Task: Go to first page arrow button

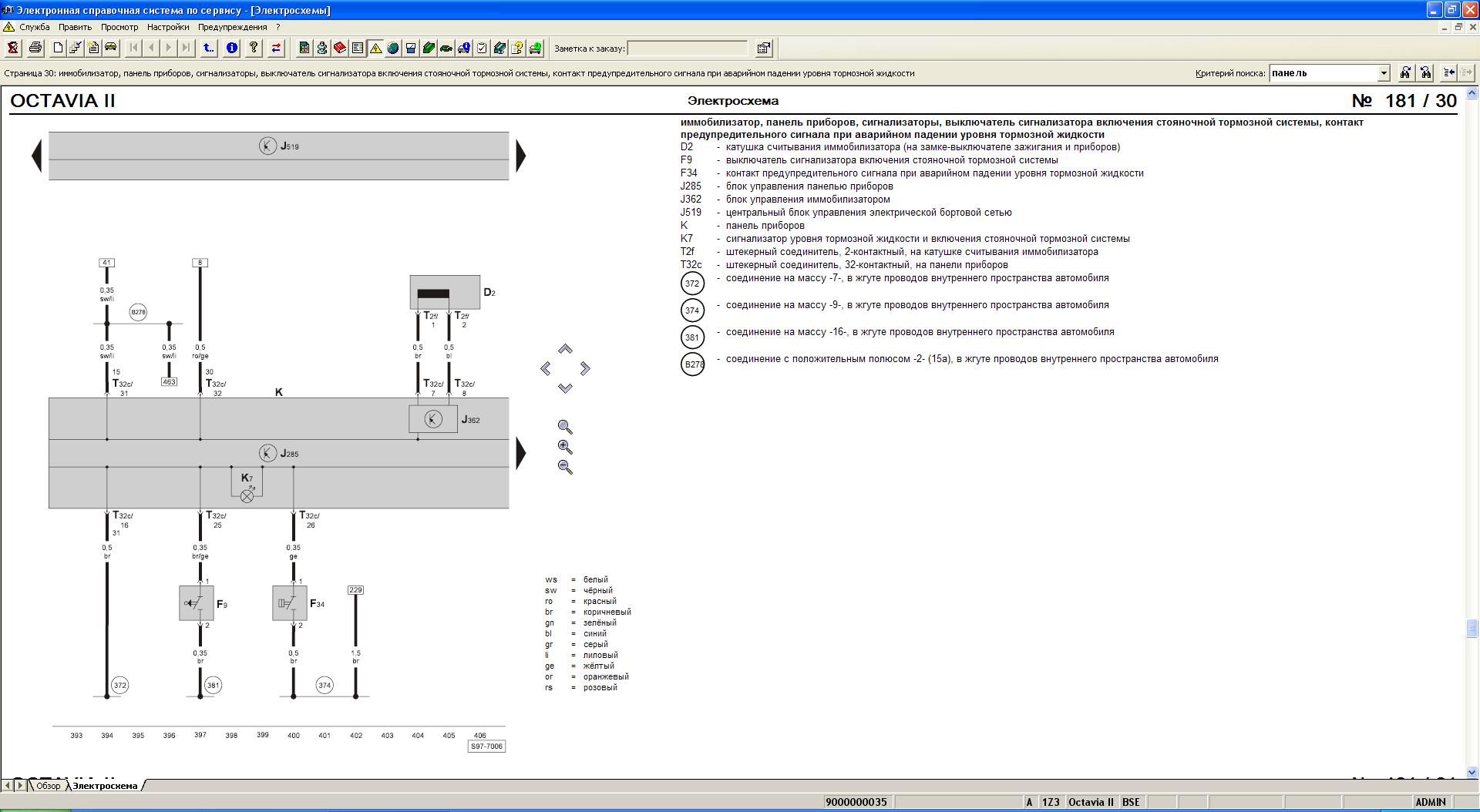Action: pyautogui.click(x=133, y=48)
